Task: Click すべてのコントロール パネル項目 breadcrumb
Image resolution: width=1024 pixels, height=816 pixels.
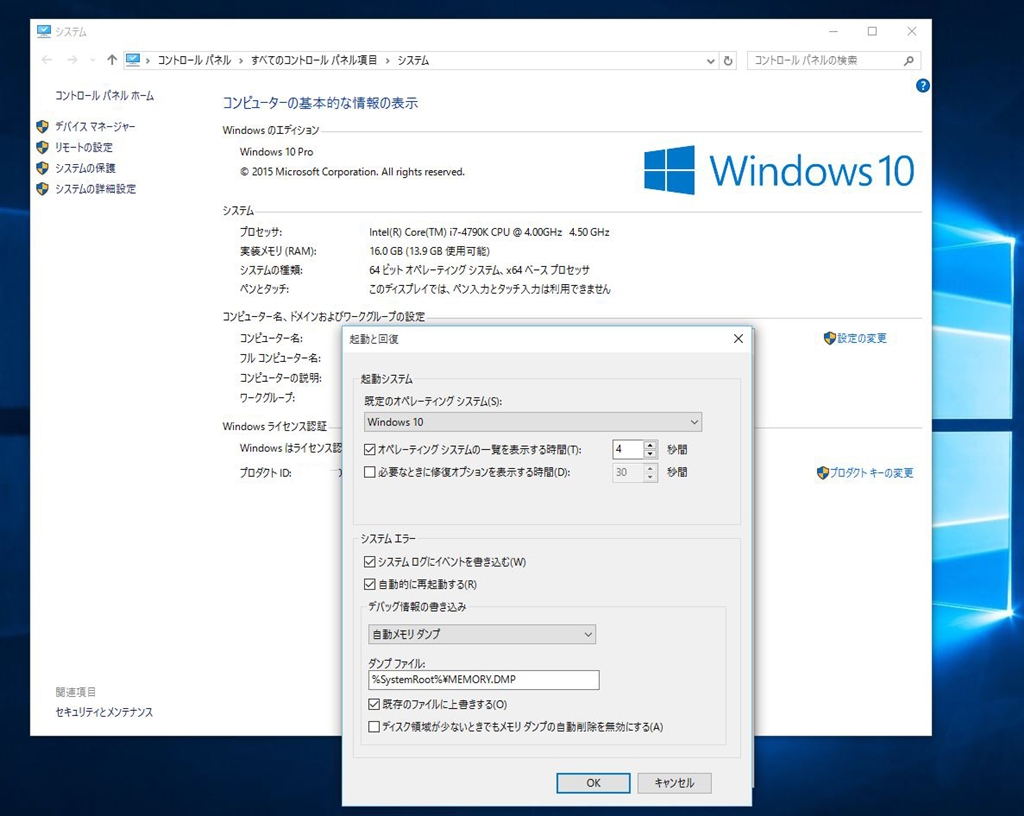Action: click(314, 60)
